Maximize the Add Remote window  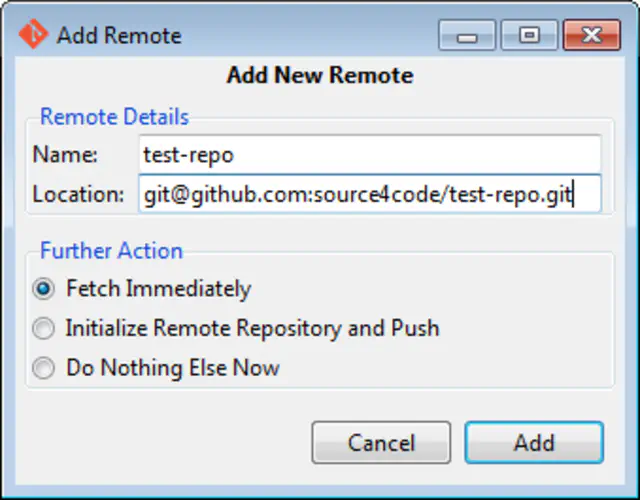529,36
